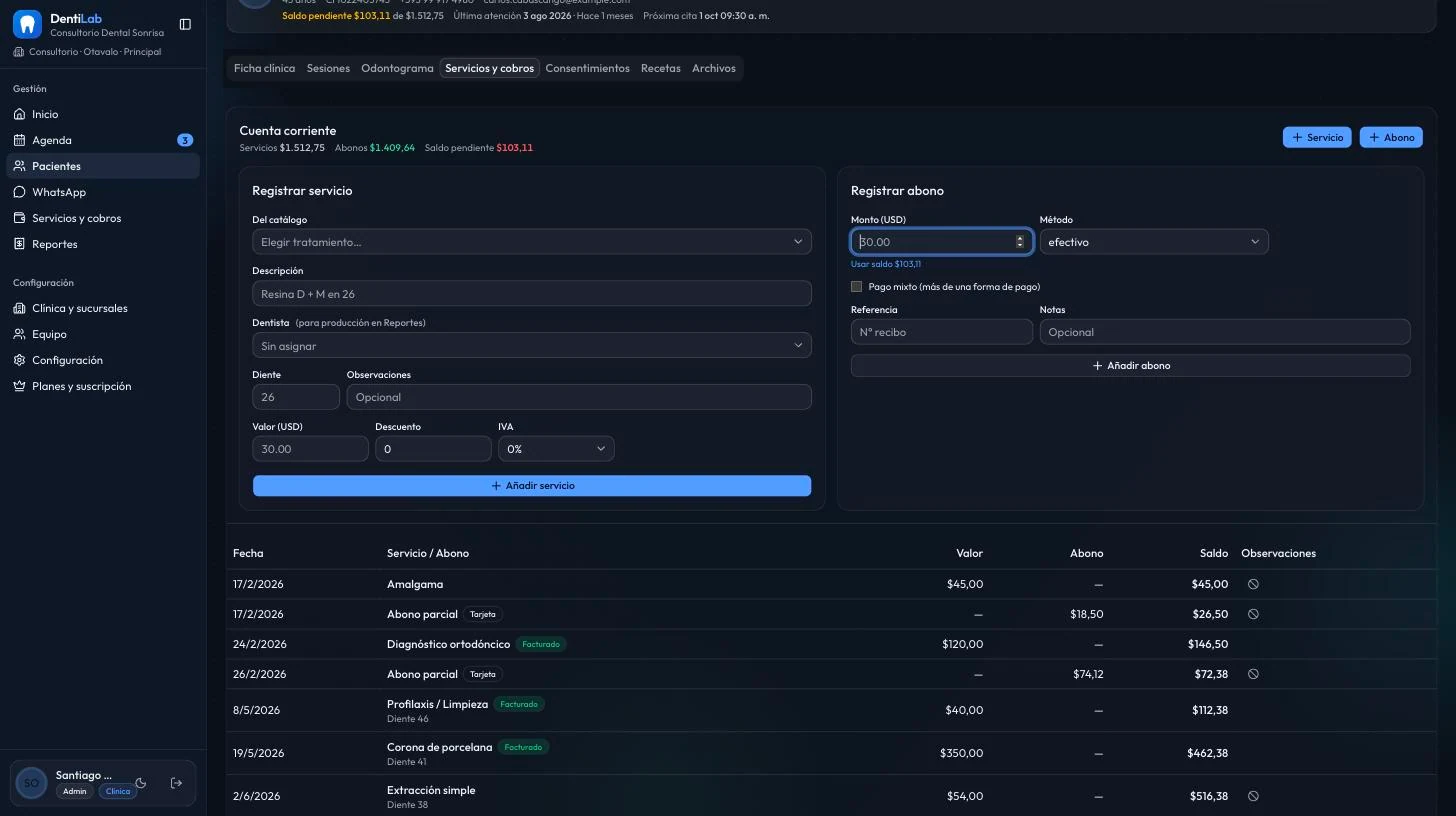Viewport: 1456px width, 816px height.
Task: Switch to the Ficha clínica tab
Action: pos(264,68)
